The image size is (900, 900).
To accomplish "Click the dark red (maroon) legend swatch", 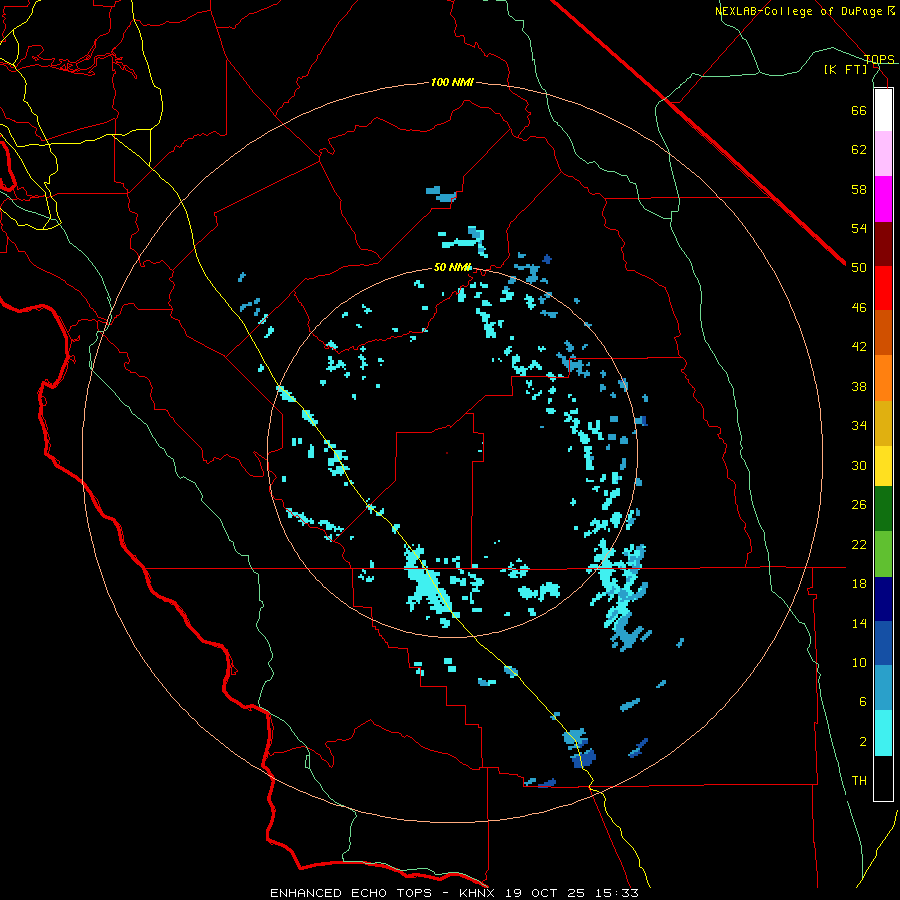I will pyautogui.click(x=883, y=244).
